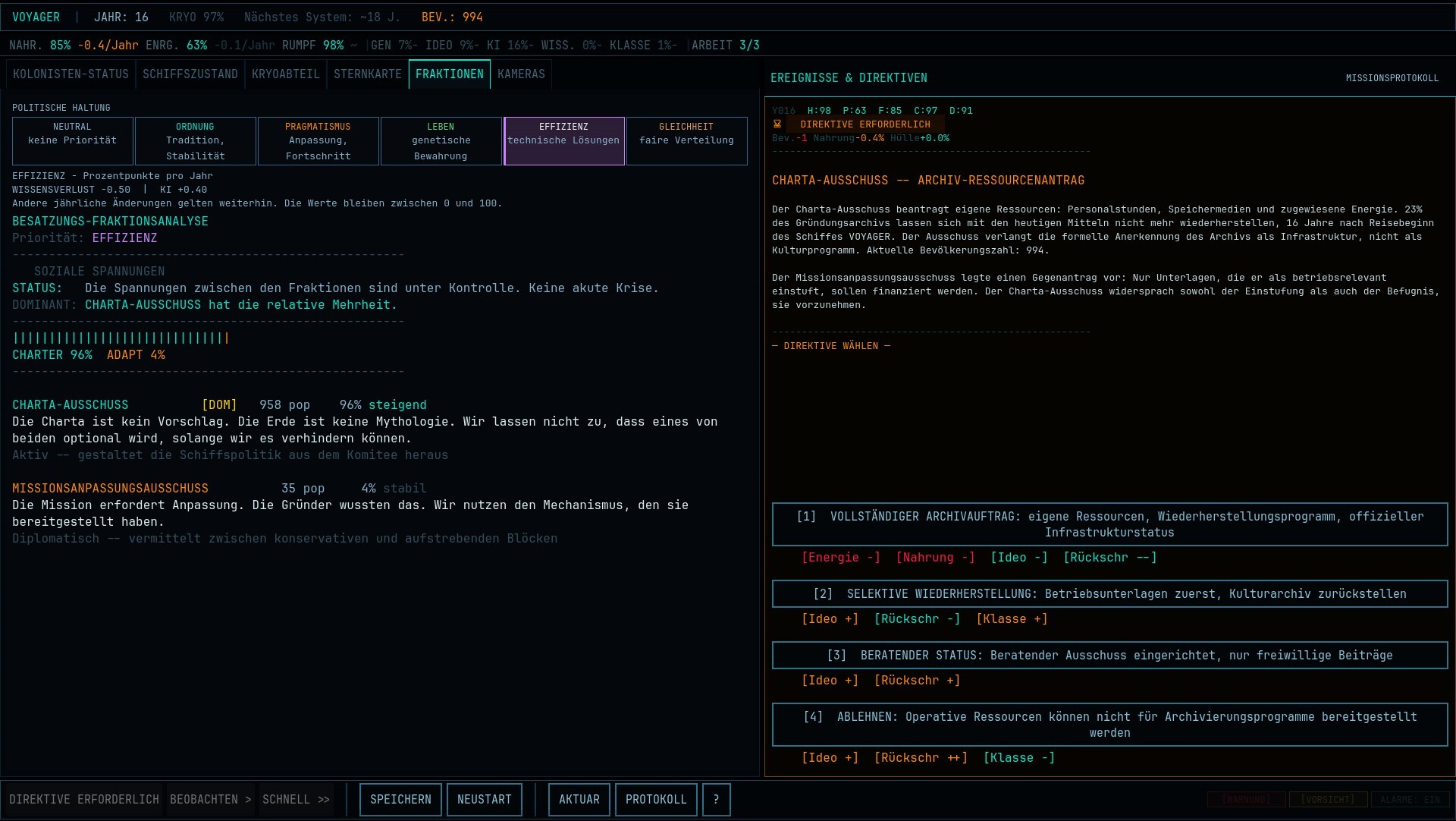Viewport: 1456px width, 821px height.
Task: Click the DIREKTIVE ERFORDERLICH status at bottom
Action: (x=84, y=800)
